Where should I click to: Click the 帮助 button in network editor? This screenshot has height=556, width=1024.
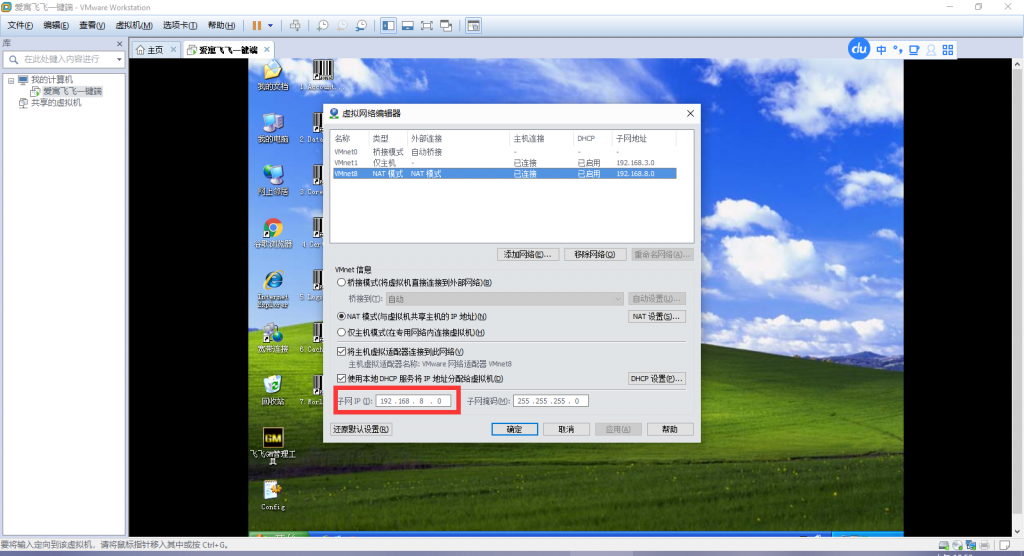coord(669,429)
